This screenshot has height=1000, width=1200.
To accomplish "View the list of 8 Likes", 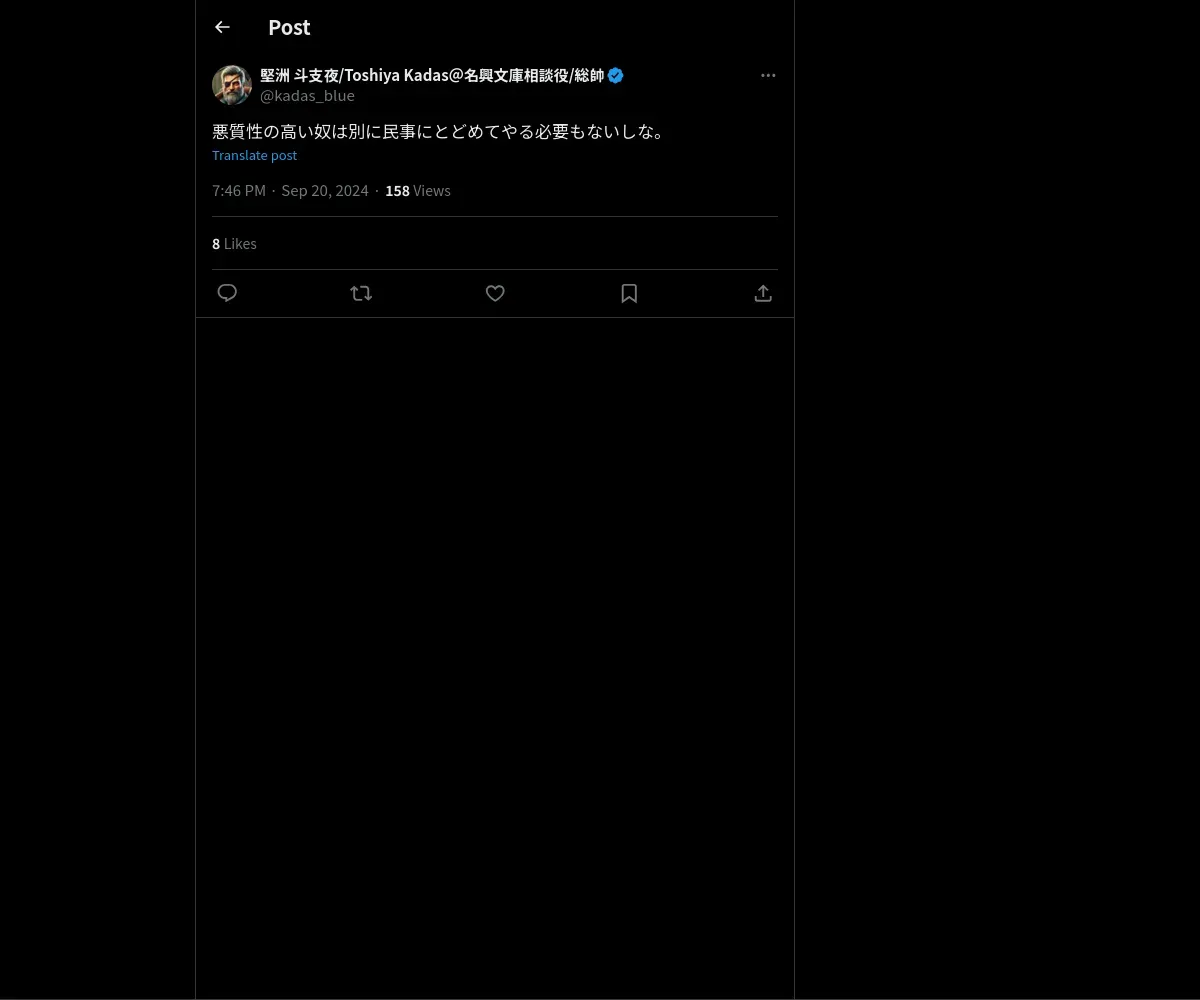I will pos(234,243).
